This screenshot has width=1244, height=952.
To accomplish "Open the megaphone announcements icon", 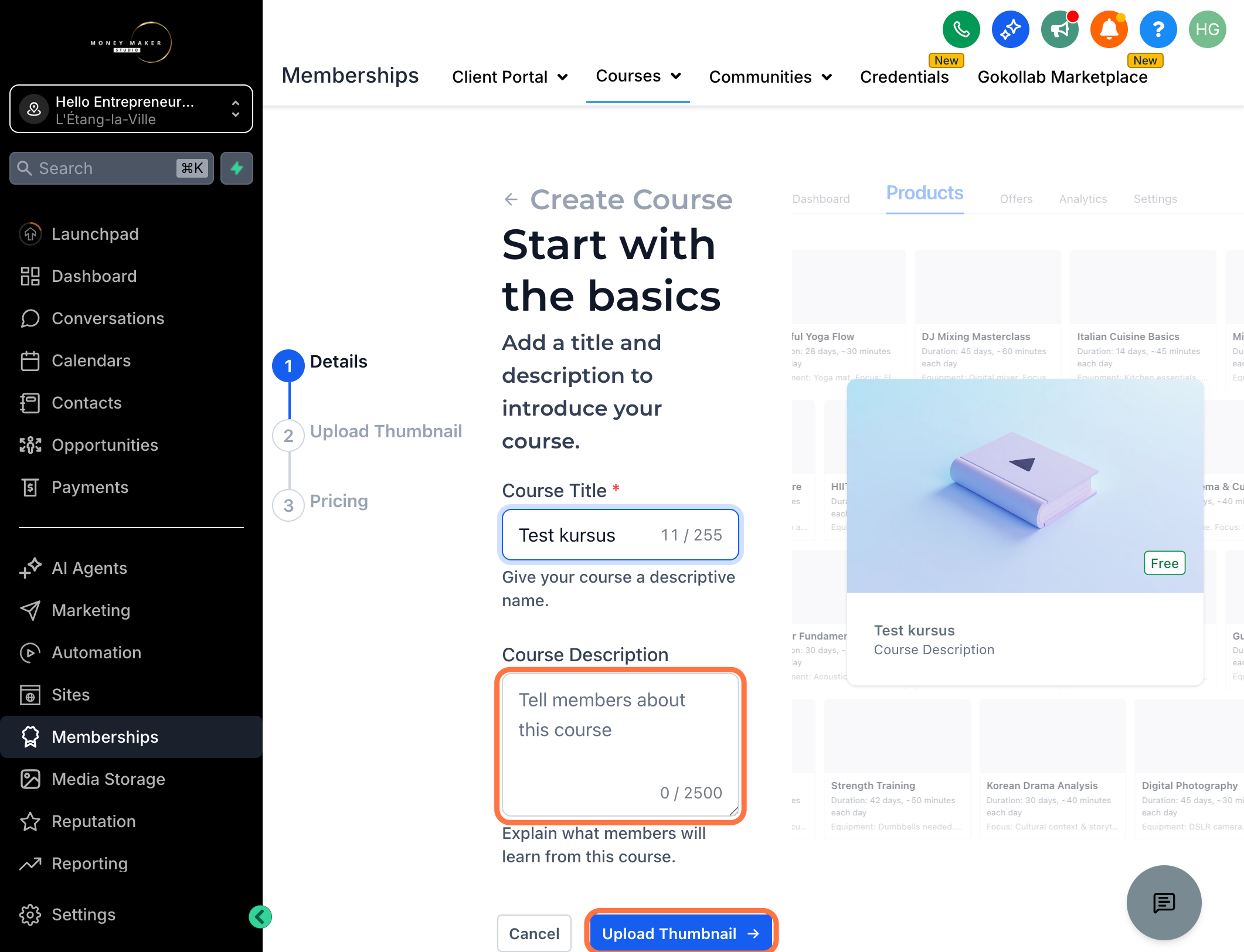I will click(1059, 29).
